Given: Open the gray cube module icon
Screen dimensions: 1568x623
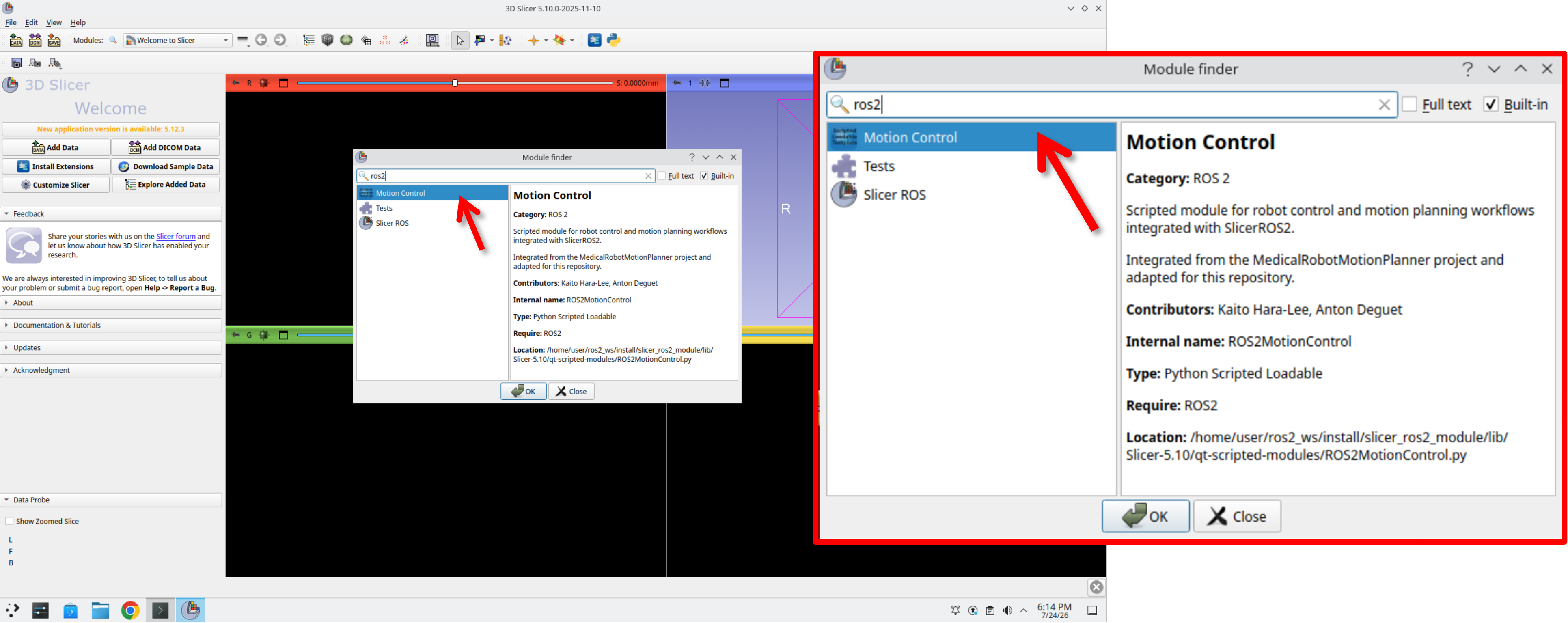Looking at the screenshot, I should [328, 40].
